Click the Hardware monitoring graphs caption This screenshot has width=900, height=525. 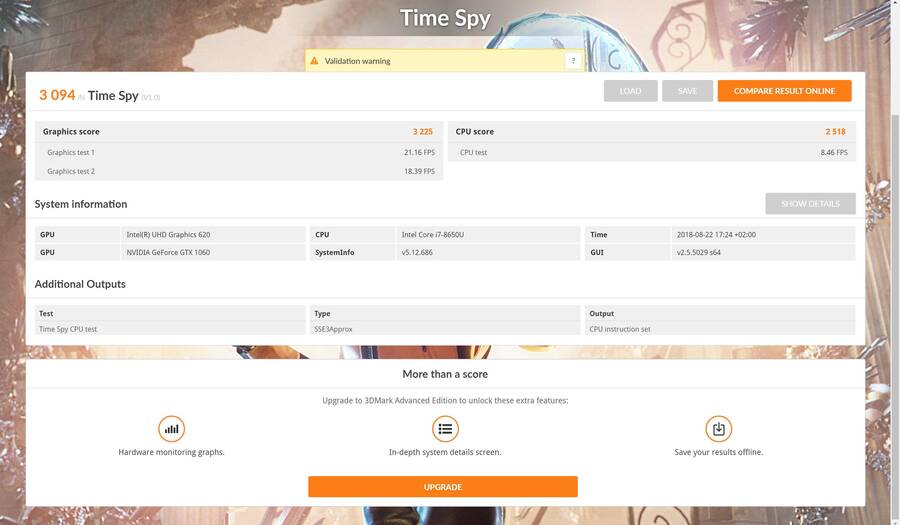[x=171, y=452]
